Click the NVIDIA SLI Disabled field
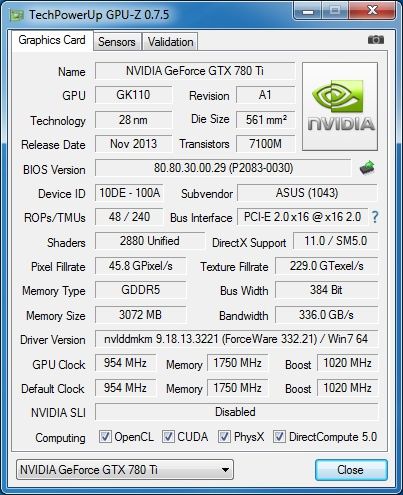 236,412
